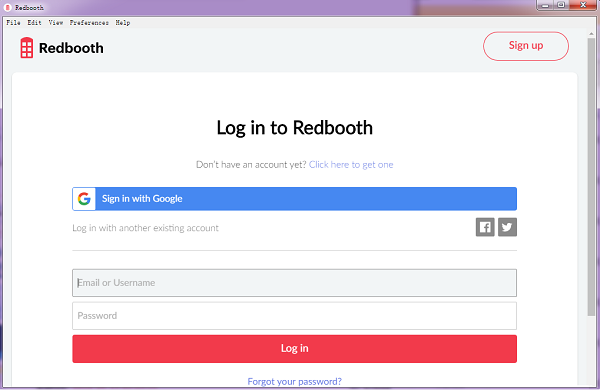Open the Help menu
This screenshot has width=600, height=390.
[123, 23]
